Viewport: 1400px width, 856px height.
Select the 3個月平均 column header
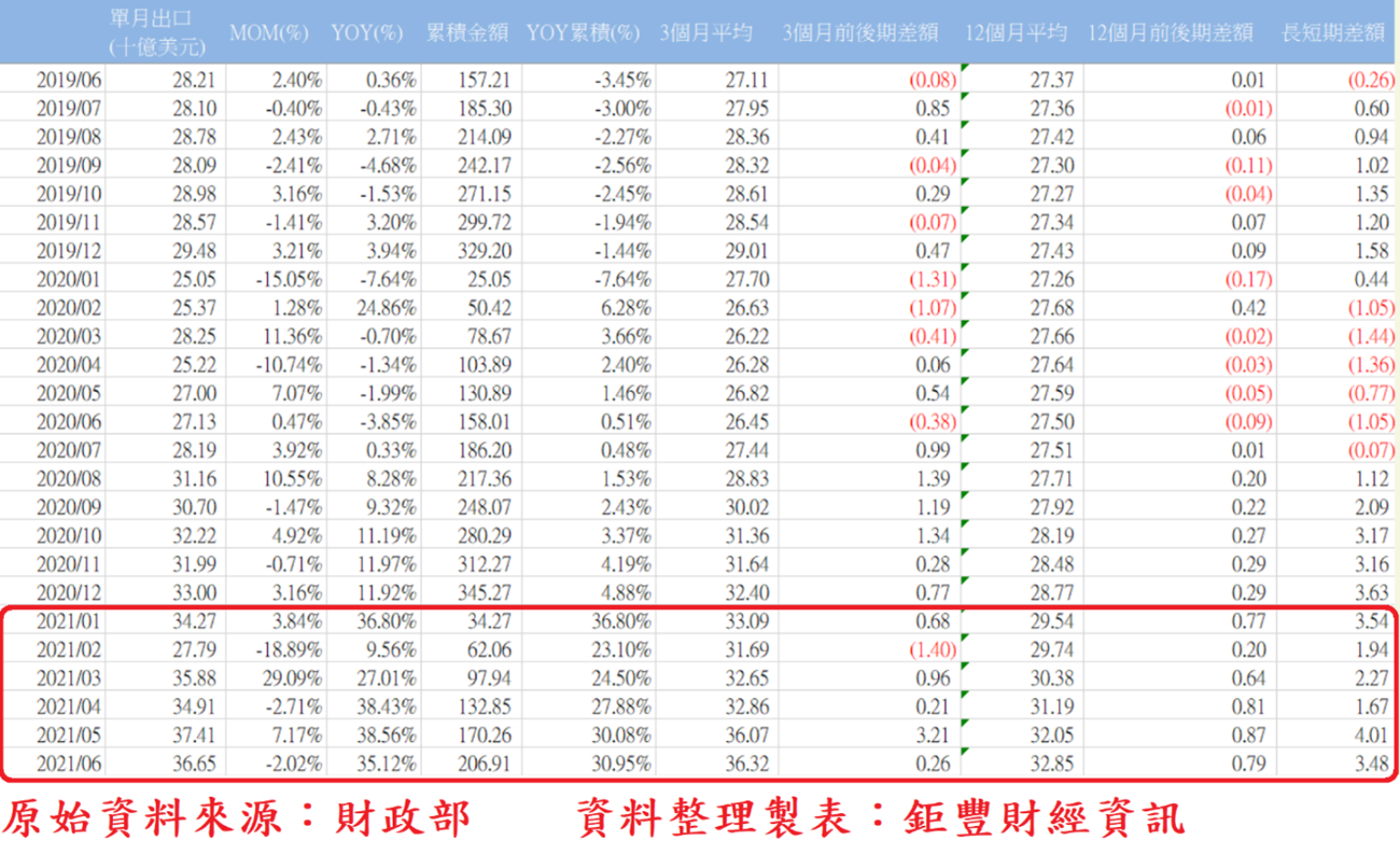point(706,33)
